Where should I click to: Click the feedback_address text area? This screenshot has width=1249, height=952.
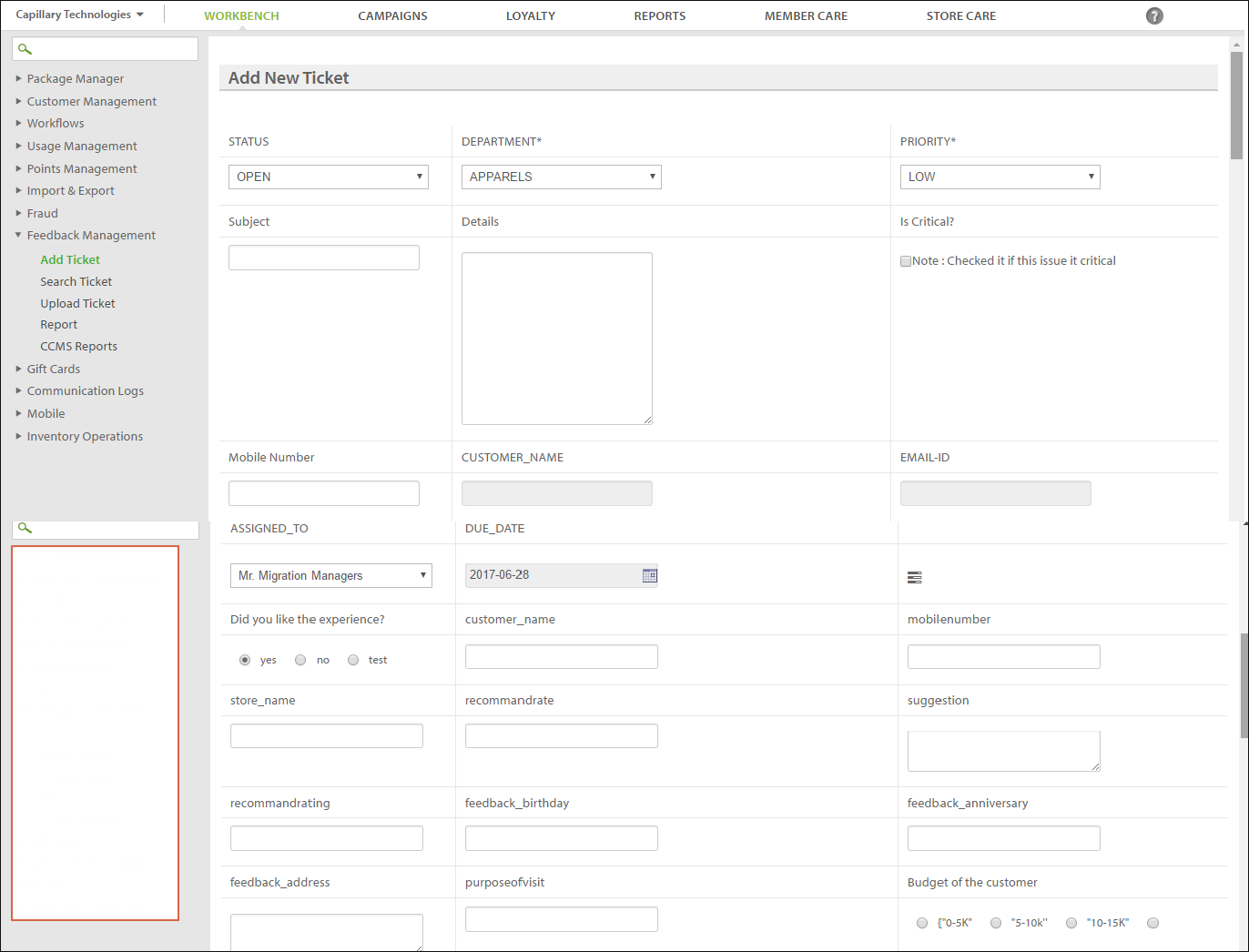coord(327,933)
